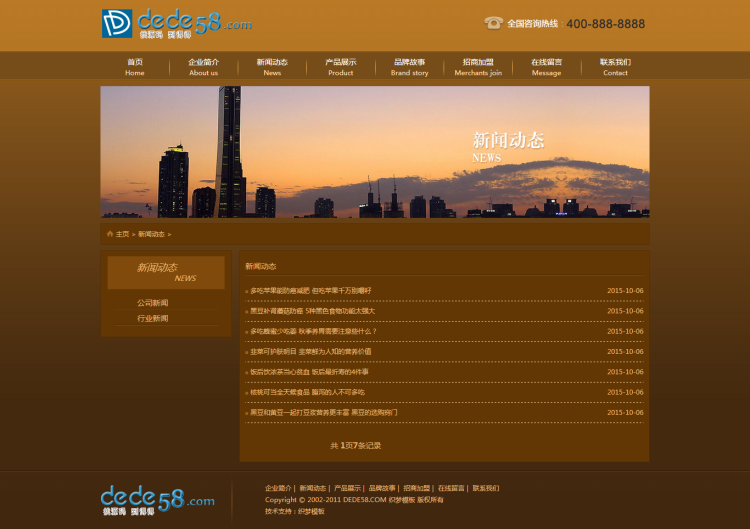
Task: Open the 产品展示 Product menu item
Action: (341, 67)
